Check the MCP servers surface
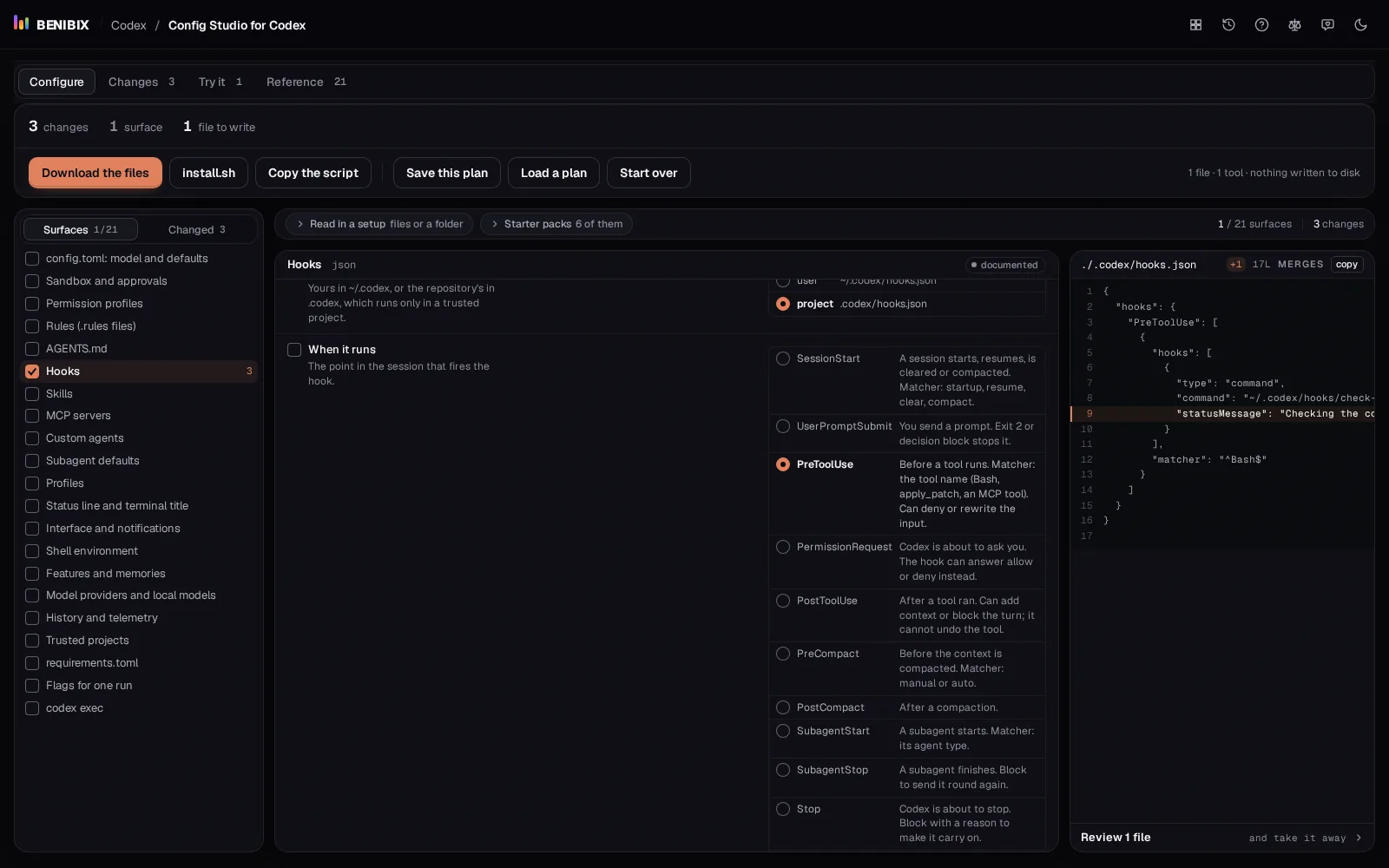Image resolution: width=1389 pixels, height=868 pixels. tap(32, 416)
